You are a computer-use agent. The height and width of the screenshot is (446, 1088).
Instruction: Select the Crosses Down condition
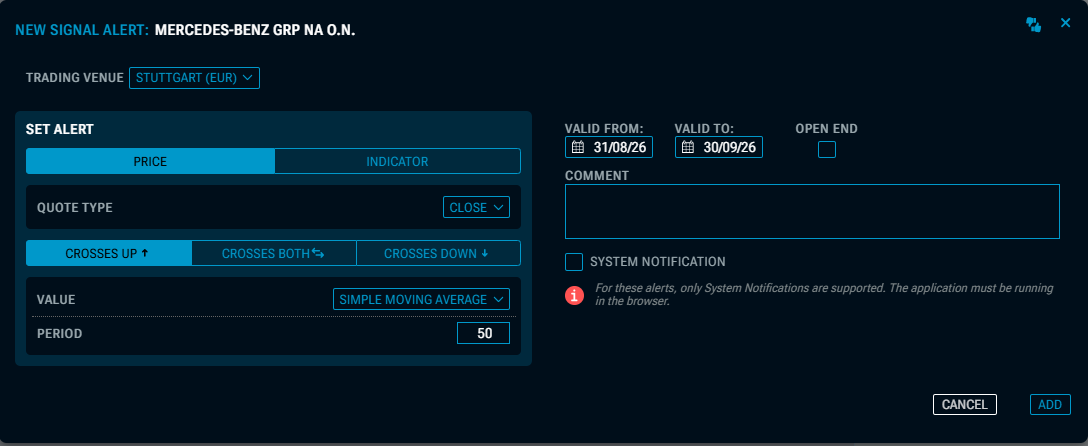tap(438, 253)
